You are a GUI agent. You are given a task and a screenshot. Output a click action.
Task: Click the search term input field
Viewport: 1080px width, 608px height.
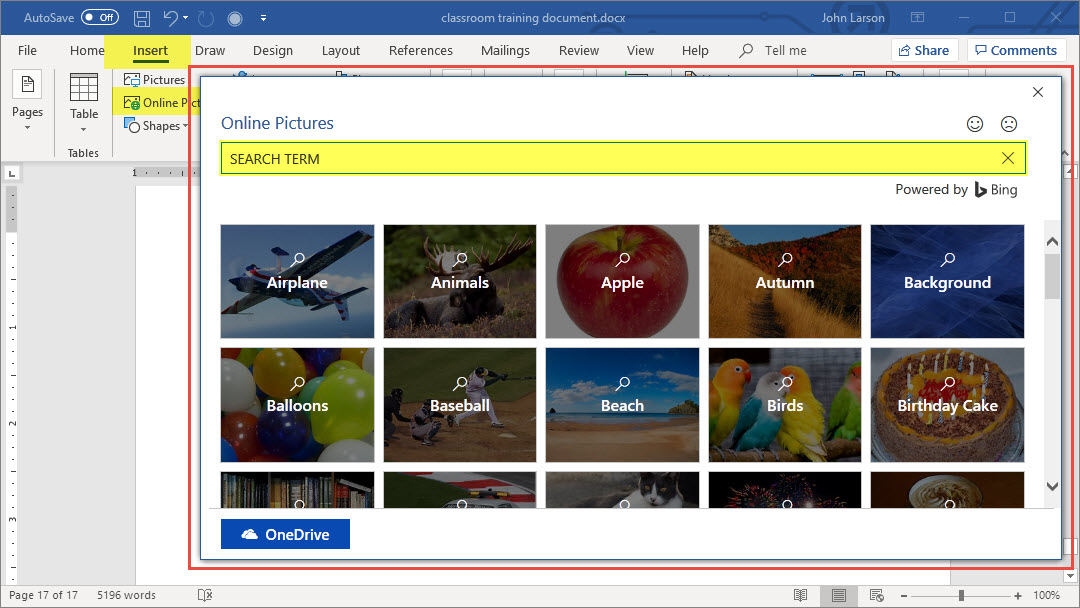tap(610, 158)
